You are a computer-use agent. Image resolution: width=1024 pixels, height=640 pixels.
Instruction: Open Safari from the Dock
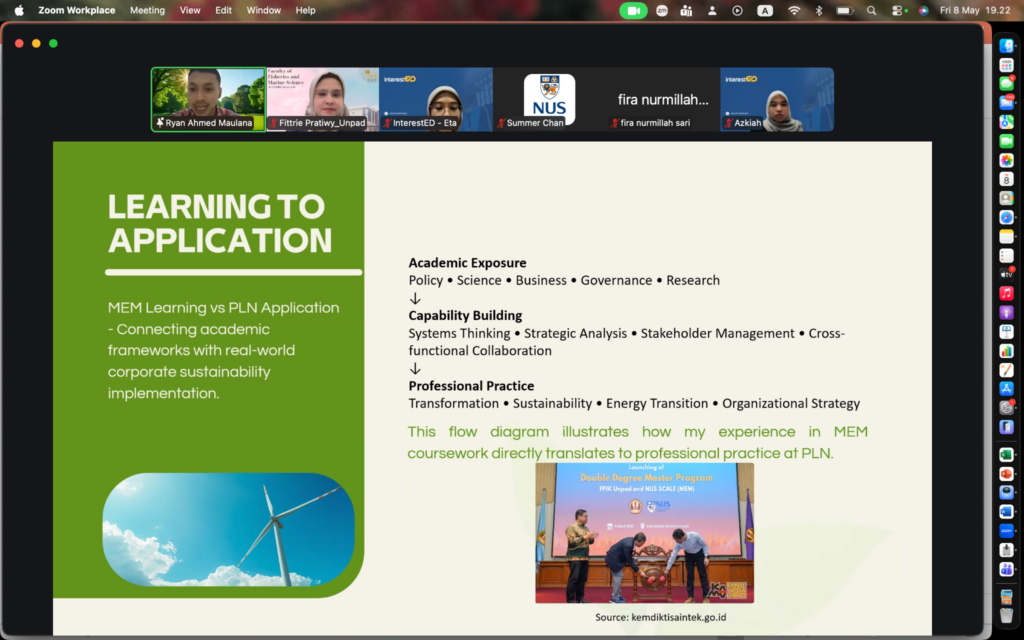[x=1006, y=217]
